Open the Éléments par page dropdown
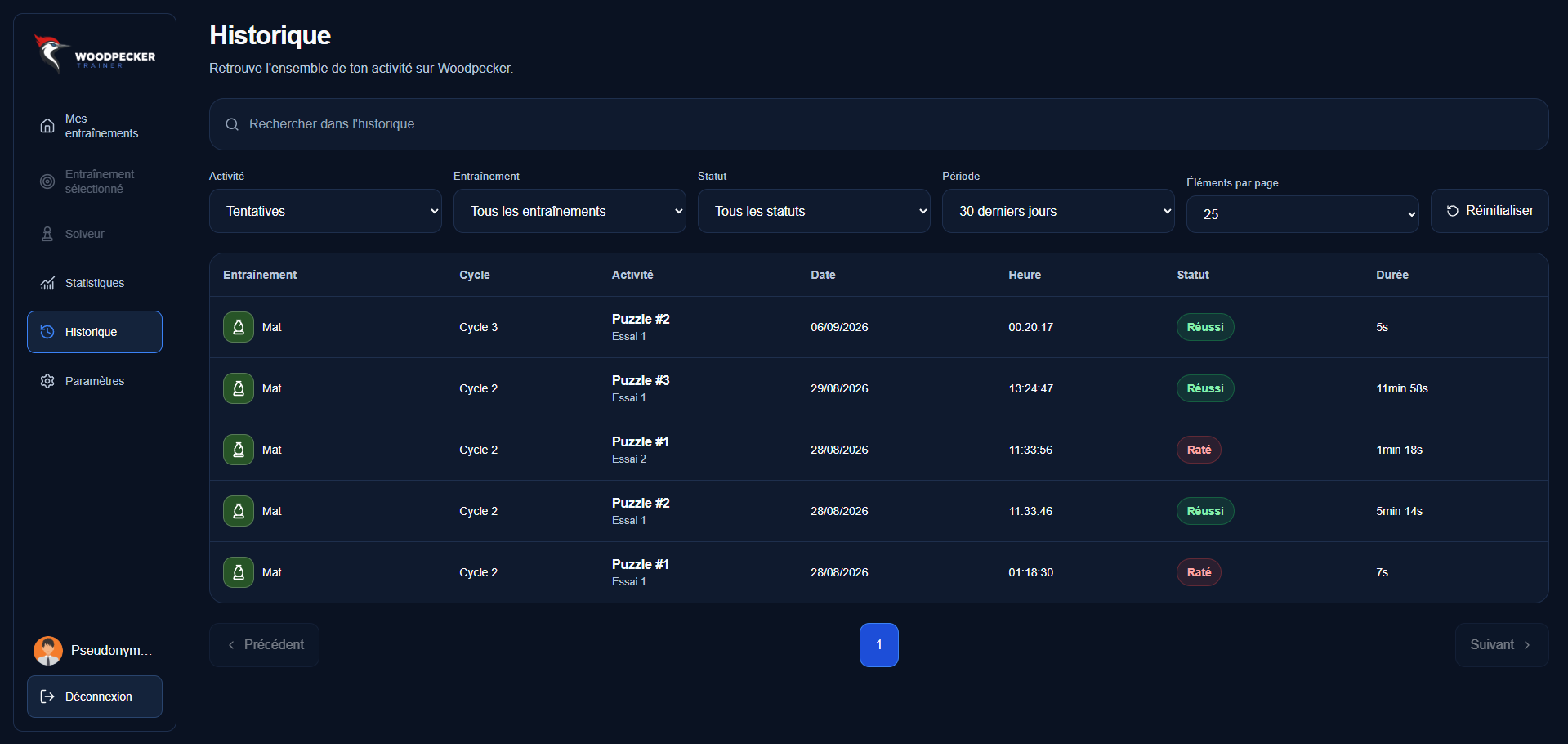The width and height of the screenshot is (1568, 744). tap(1302, 214)
